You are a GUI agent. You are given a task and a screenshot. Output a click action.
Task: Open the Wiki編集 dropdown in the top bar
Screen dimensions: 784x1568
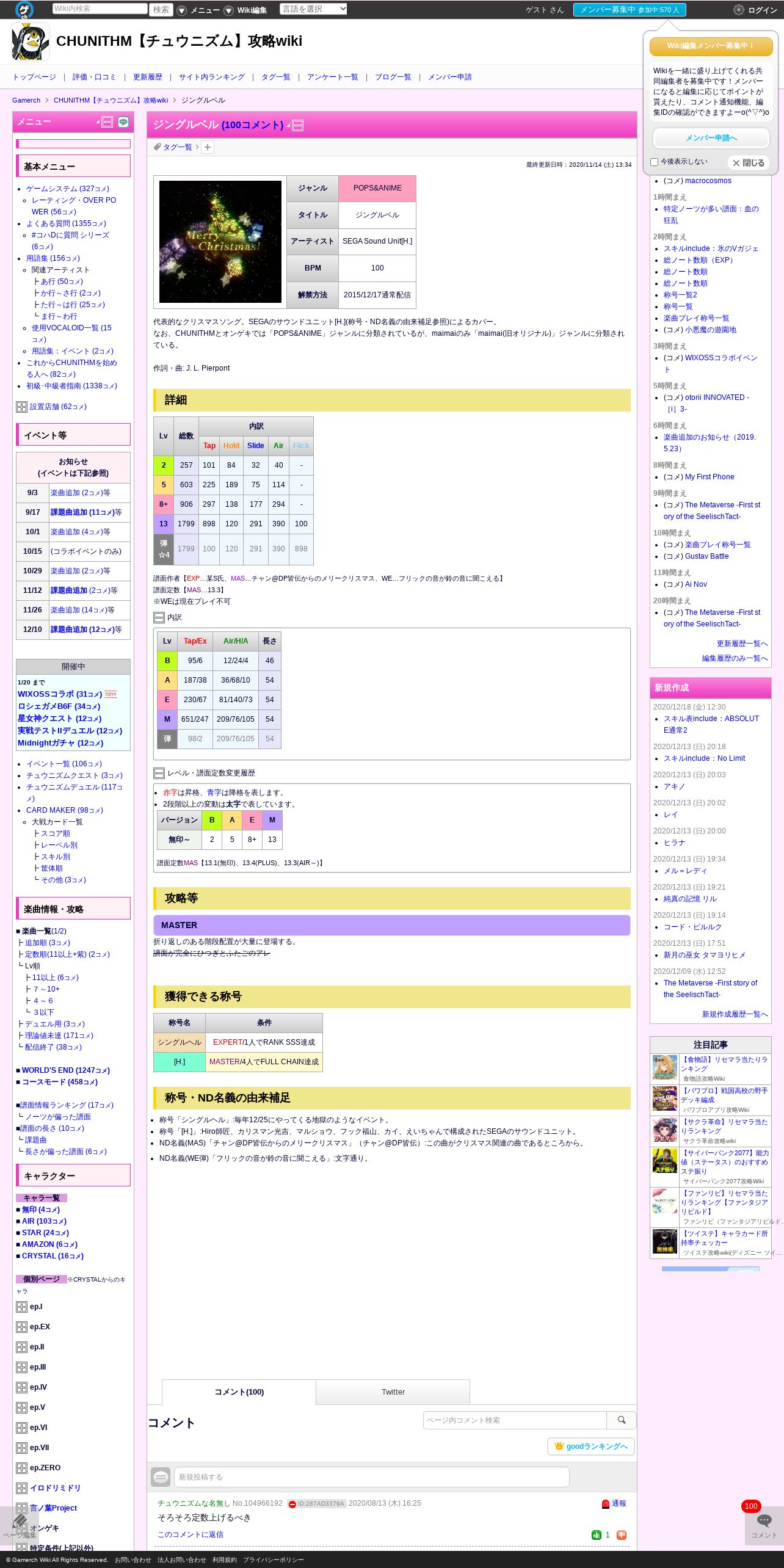pos(245,10)
